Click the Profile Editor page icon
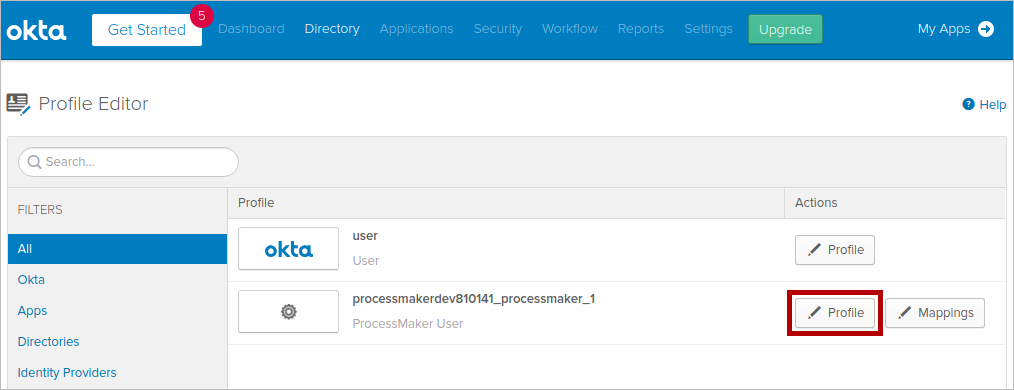The image size is (1014, 390). tap(19, 104)
